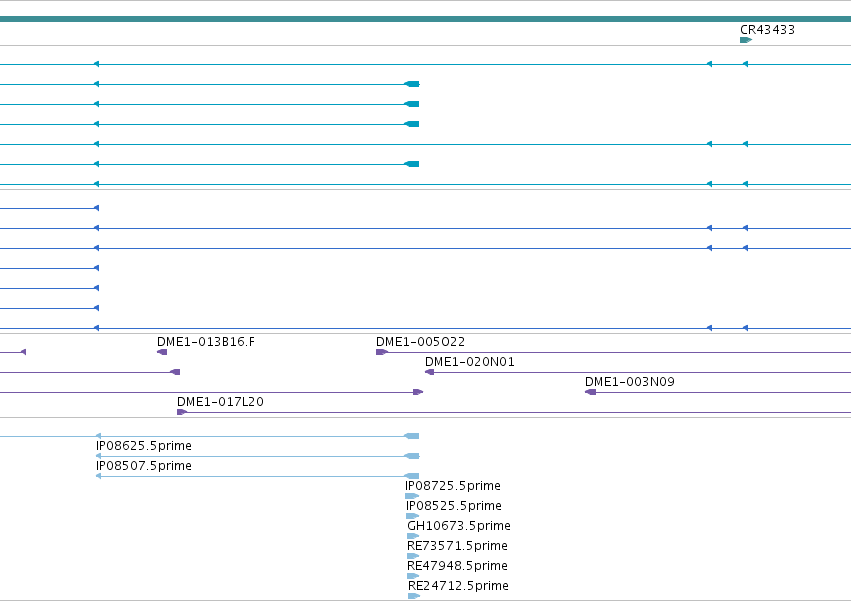Click the DME1-005O22 feature label

(x=421, y=342)
